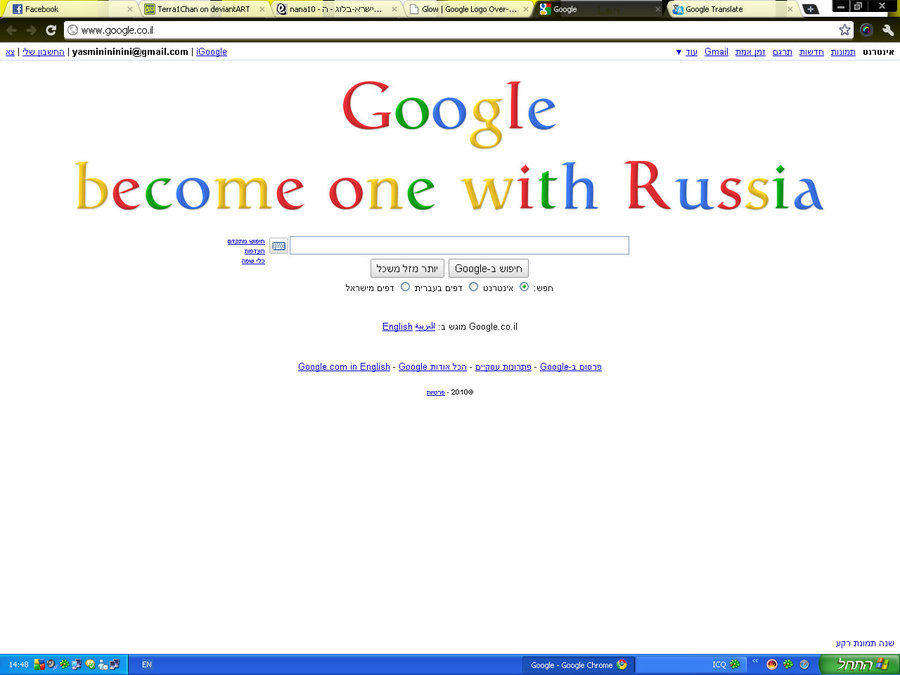
Task: Switch to the Glow Google Logo tab
Action: pos(467,9)
